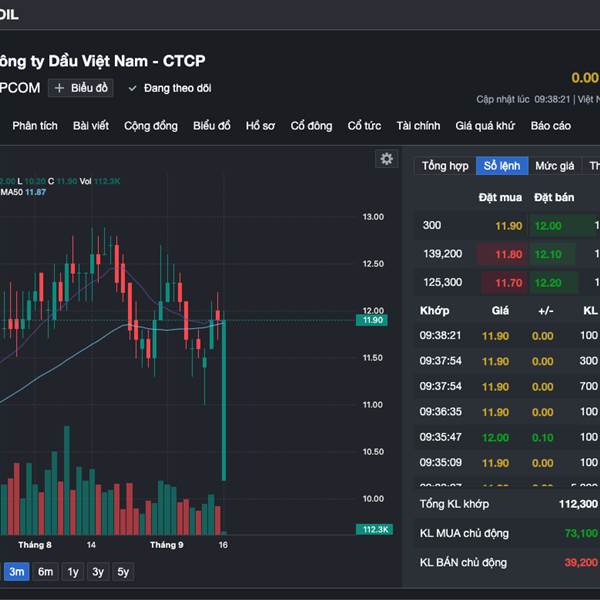This screenshot has width=600, height=600.
Task: Select the 3m chart range
Action: (17, 572)
